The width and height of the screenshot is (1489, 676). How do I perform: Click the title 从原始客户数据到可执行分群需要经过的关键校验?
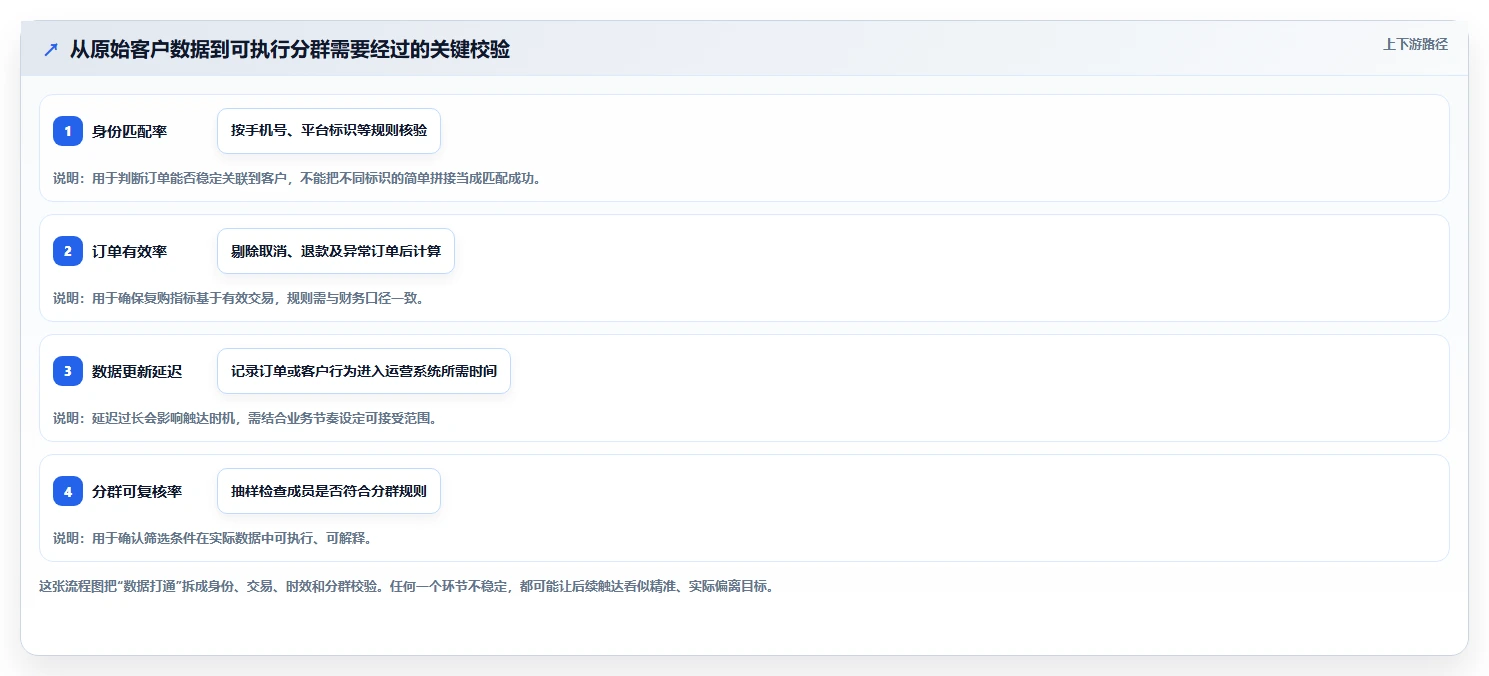tap(290, 50)
